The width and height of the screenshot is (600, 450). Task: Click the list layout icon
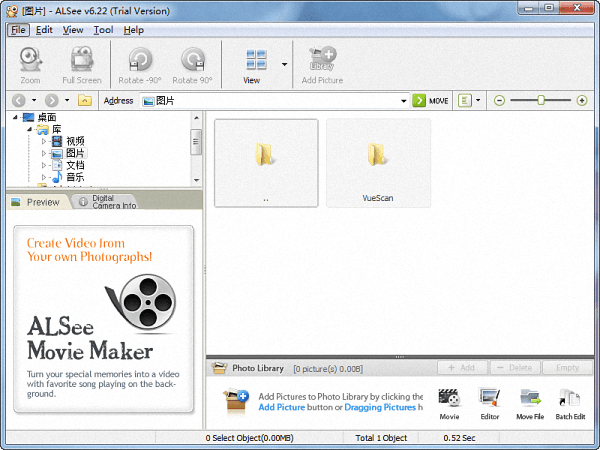point(465,101)
